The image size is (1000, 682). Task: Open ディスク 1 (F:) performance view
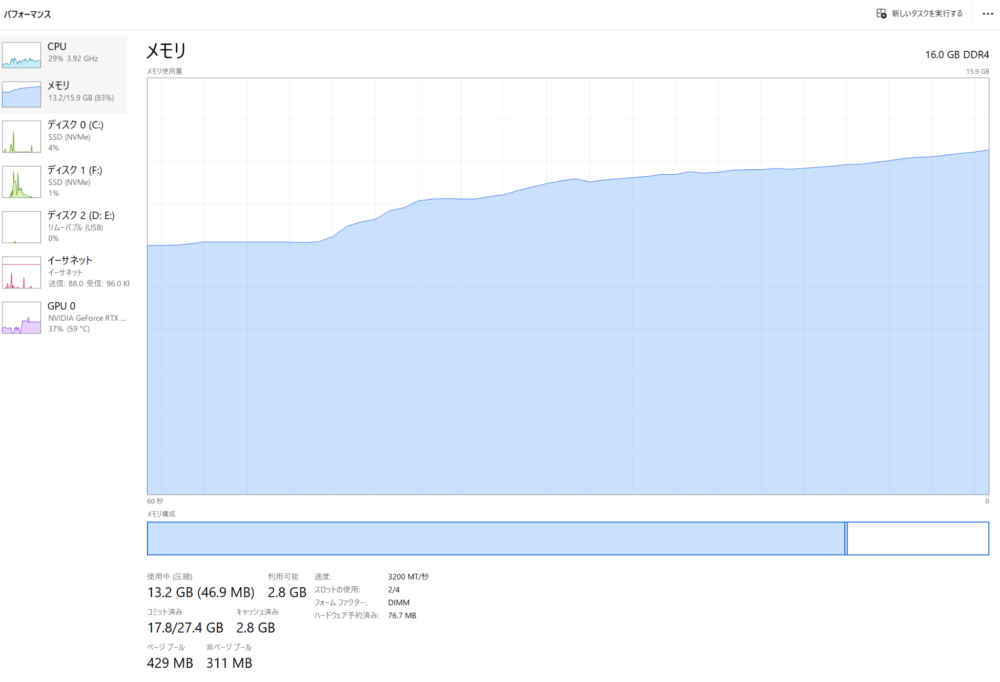[64, 181]
